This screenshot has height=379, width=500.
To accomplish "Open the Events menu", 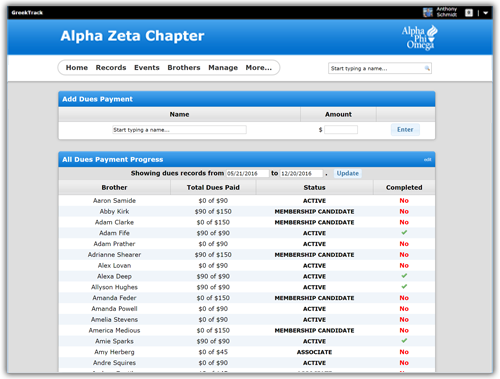I will pos(147,68).
